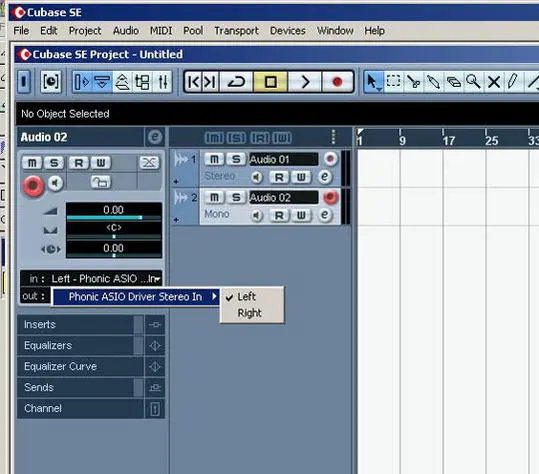
Task: Select the Eraser tool
Action: [453, 82]
